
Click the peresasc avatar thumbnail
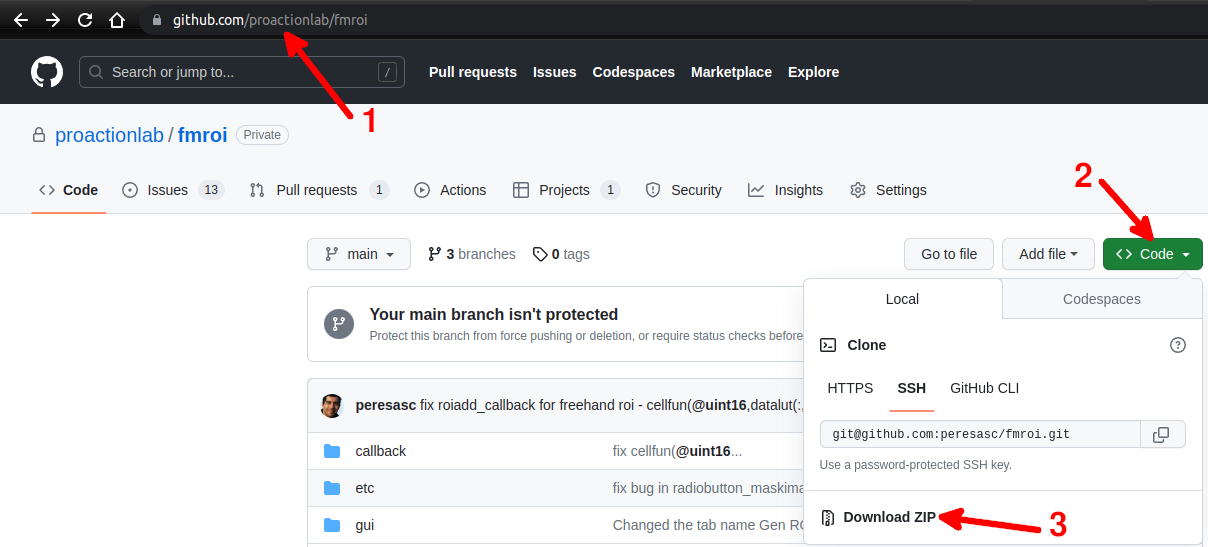tap(331, 405)
